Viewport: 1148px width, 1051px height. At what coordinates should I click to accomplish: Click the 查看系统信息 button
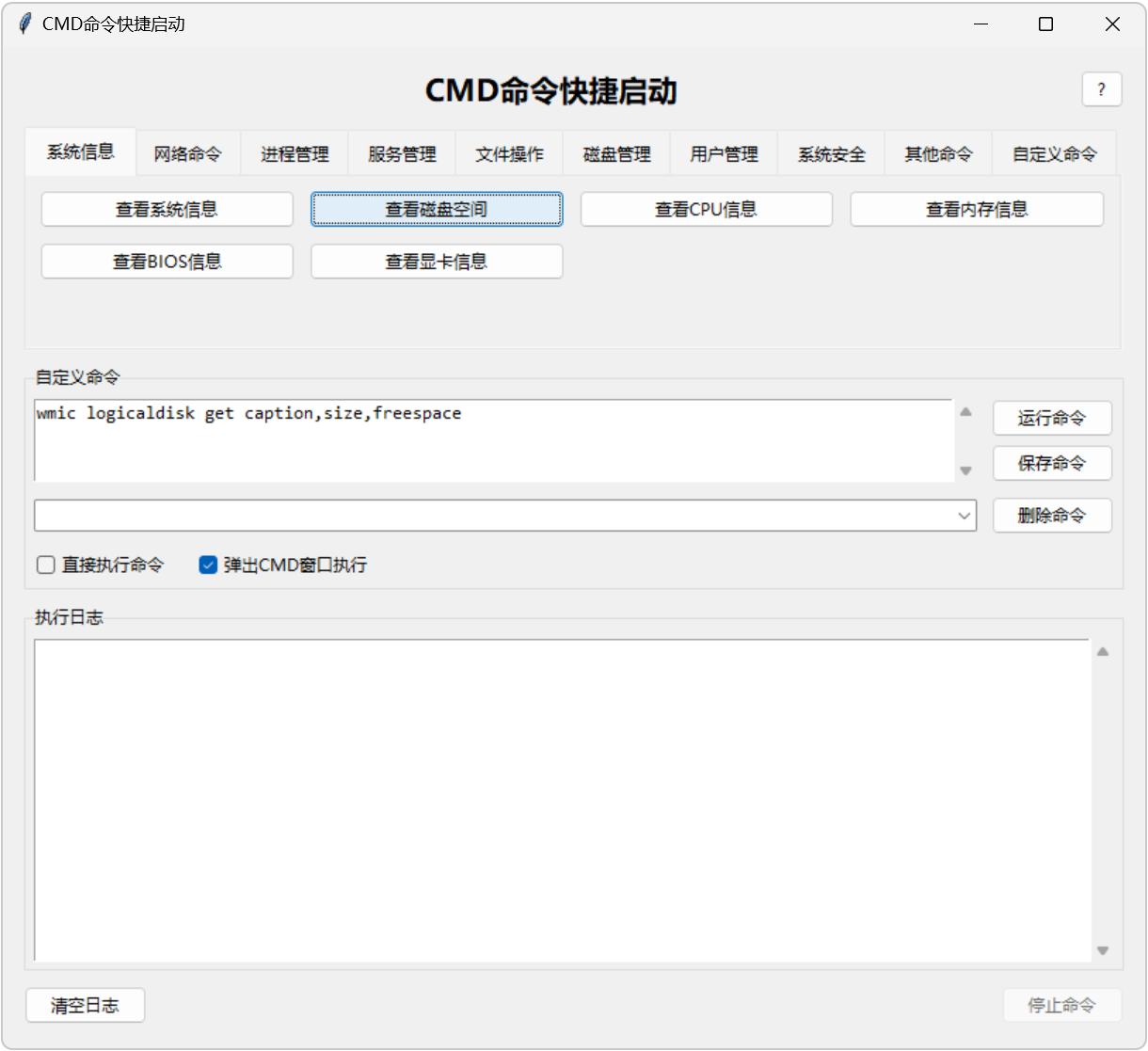point(167,209)
